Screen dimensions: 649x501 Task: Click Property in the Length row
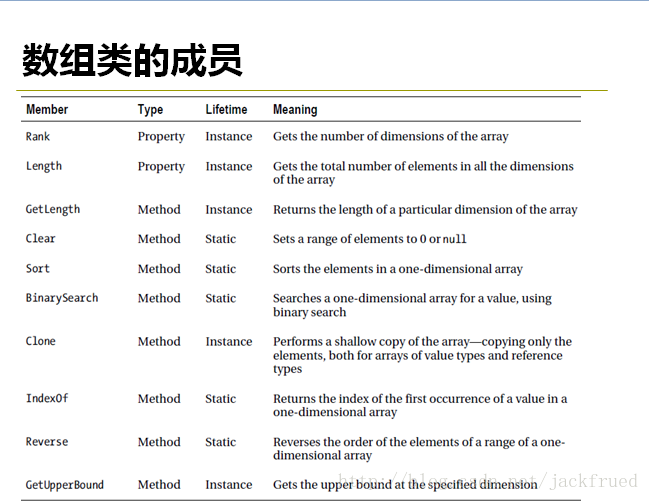coord(161,167)
